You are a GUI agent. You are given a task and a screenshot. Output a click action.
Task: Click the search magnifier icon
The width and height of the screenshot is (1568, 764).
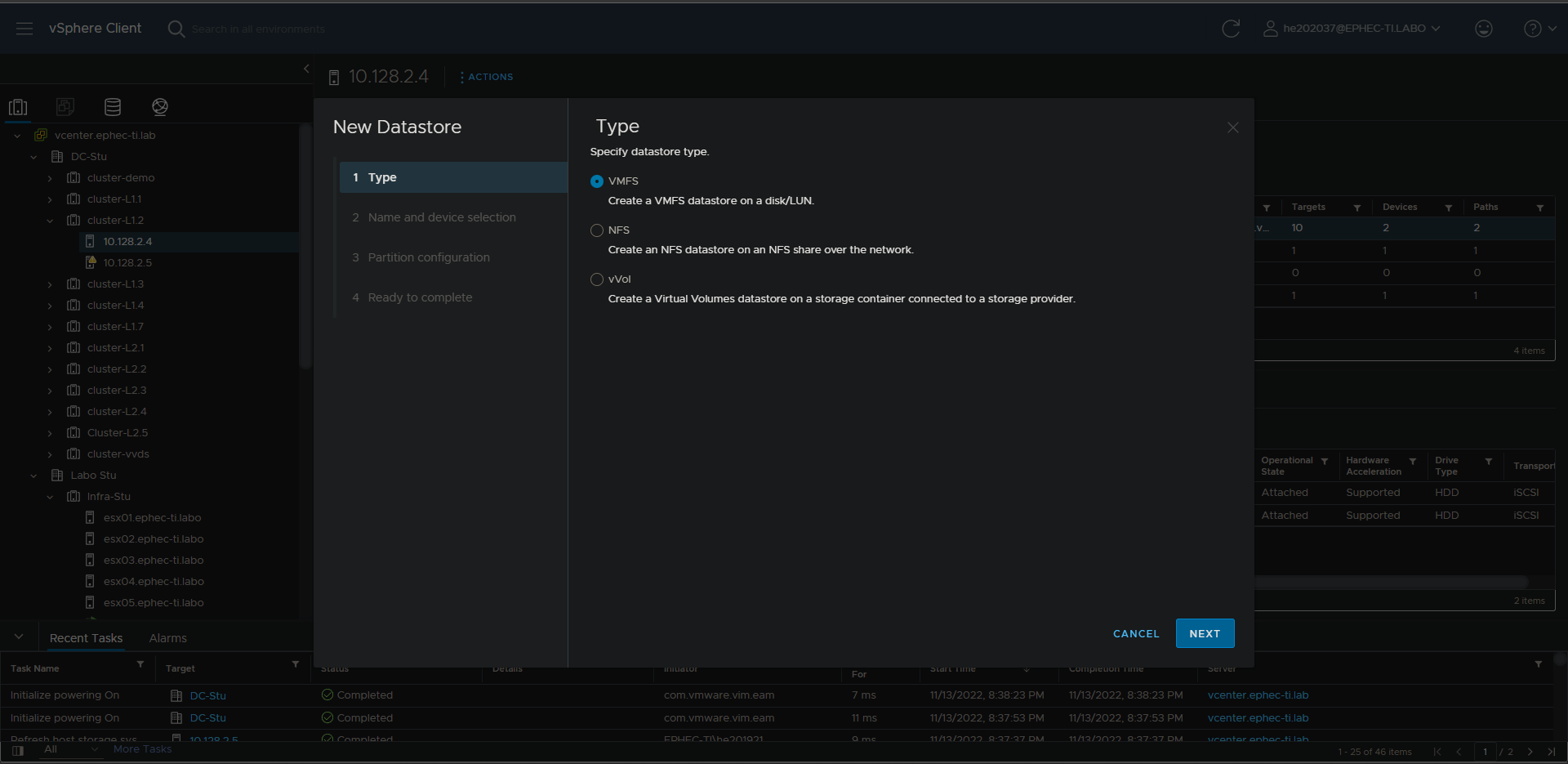pyautogui.click(x=176, y=29)
